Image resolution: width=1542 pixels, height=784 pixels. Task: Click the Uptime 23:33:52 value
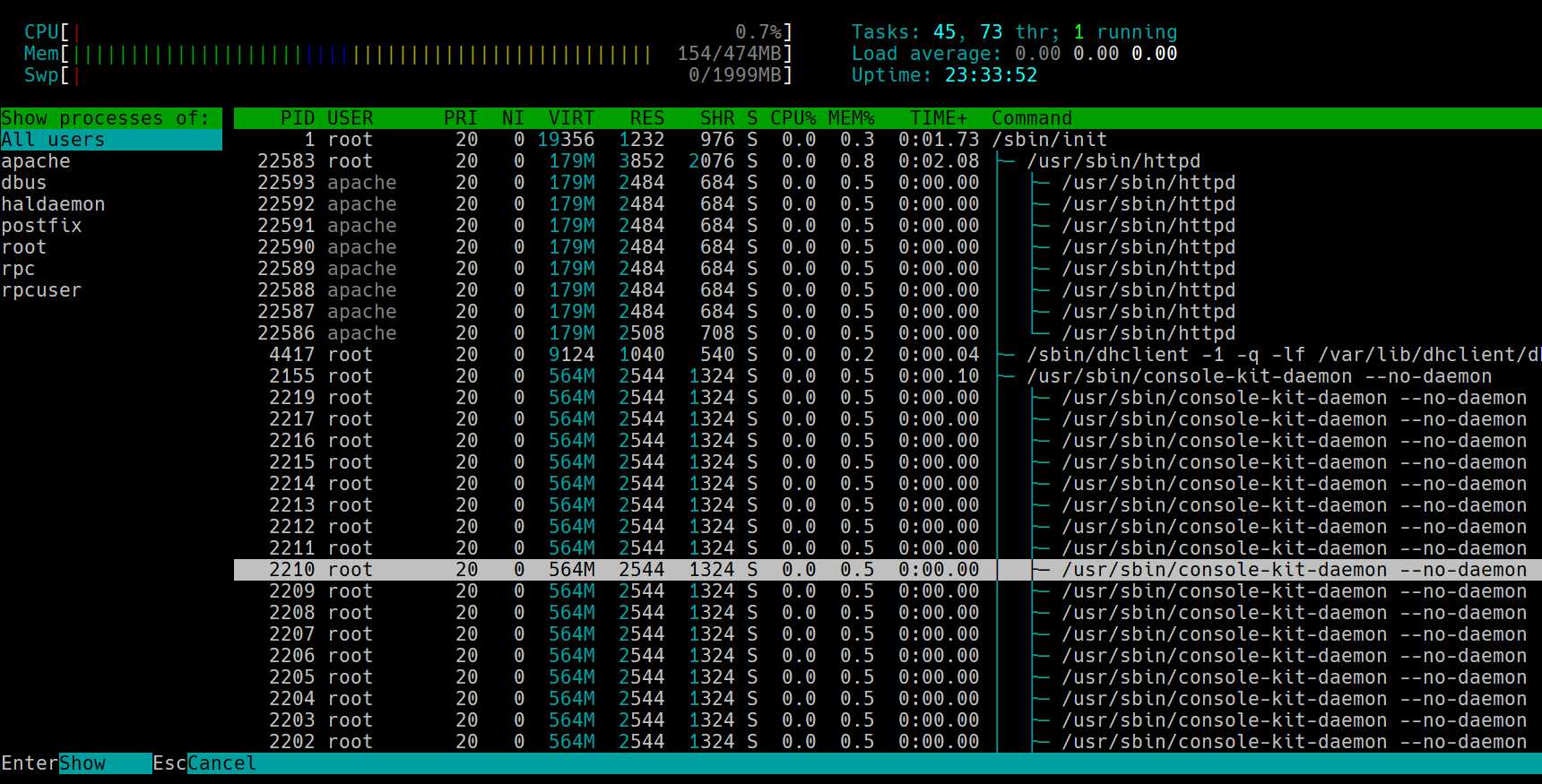(x=991, y=75)
